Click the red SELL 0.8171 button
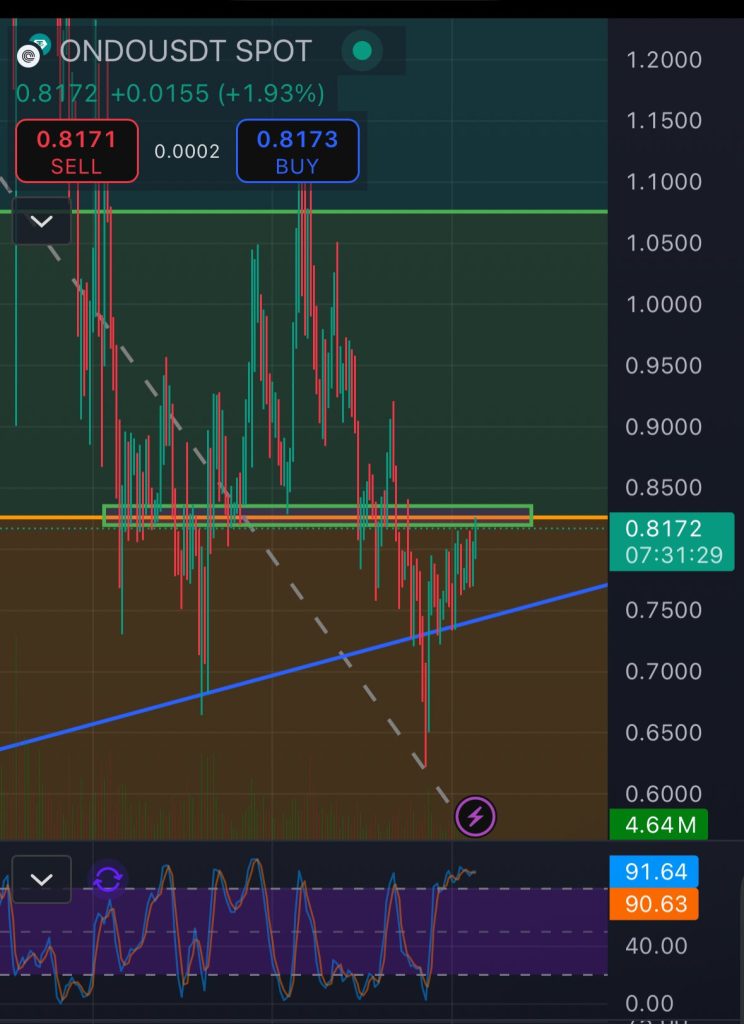 coord(76,151)
